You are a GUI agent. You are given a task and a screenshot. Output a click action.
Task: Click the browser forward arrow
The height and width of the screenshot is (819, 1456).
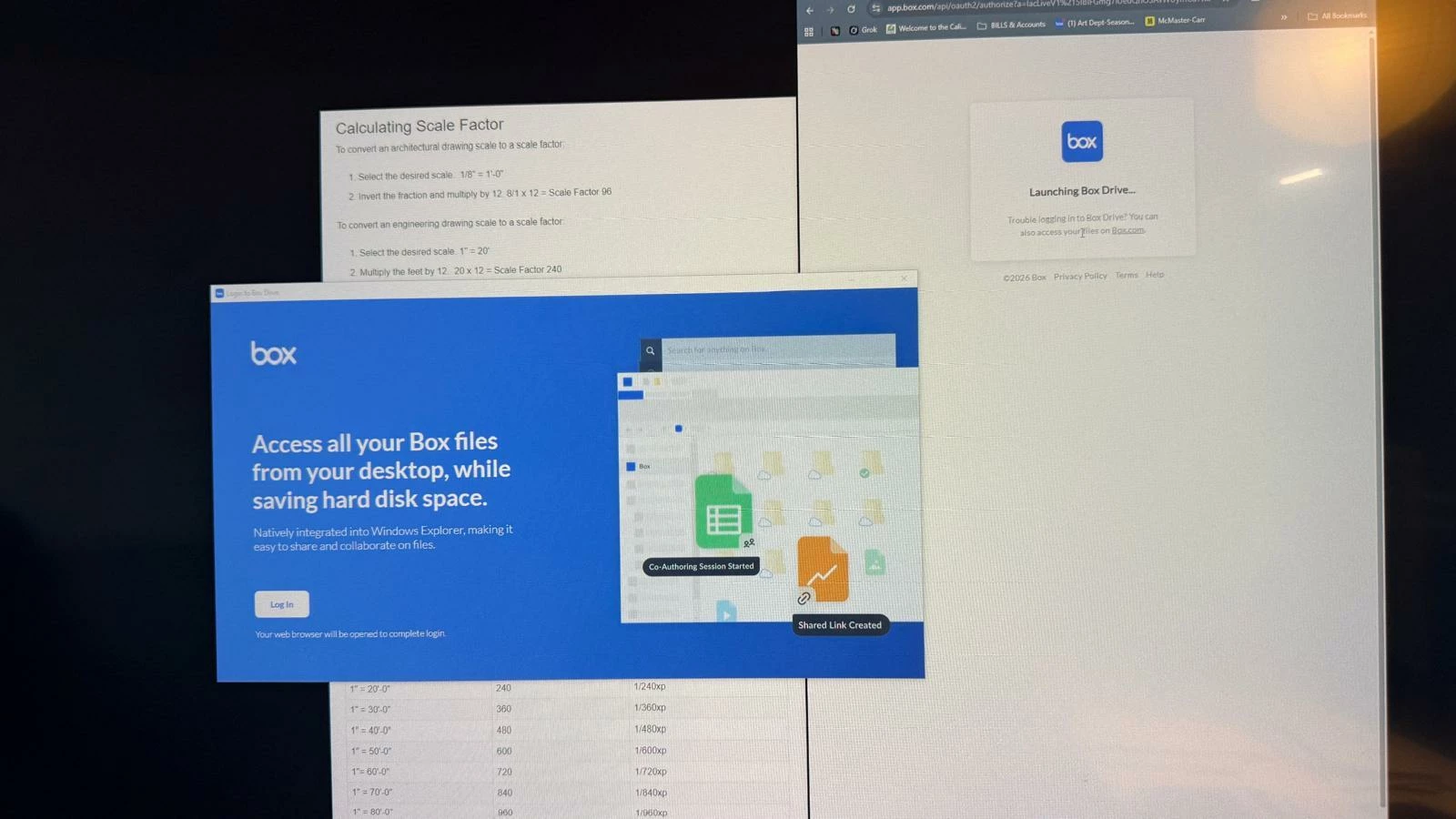tap(830, 10)
